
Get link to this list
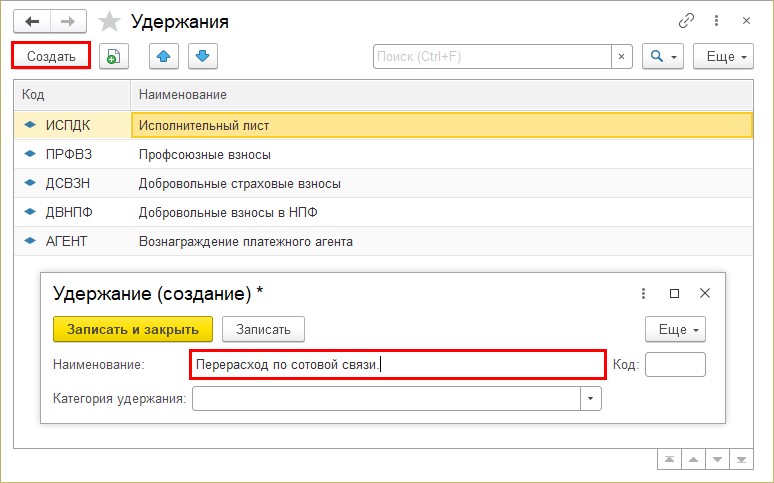(x=686, y=21)
